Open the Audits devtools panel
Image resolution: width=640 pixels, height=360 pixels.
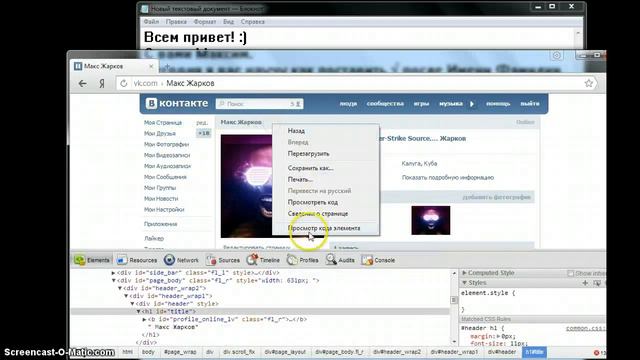click(340, 260)
